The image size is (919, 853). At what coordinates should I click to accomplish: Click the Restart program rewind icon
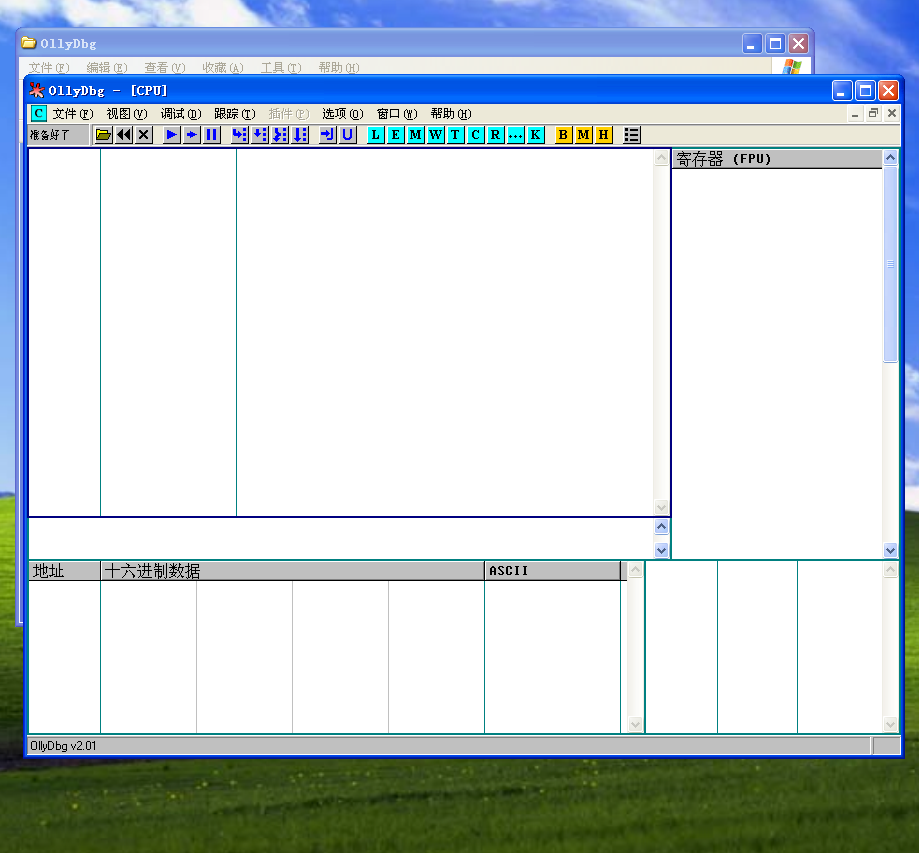pyautogui.click(x=124, y=135)
